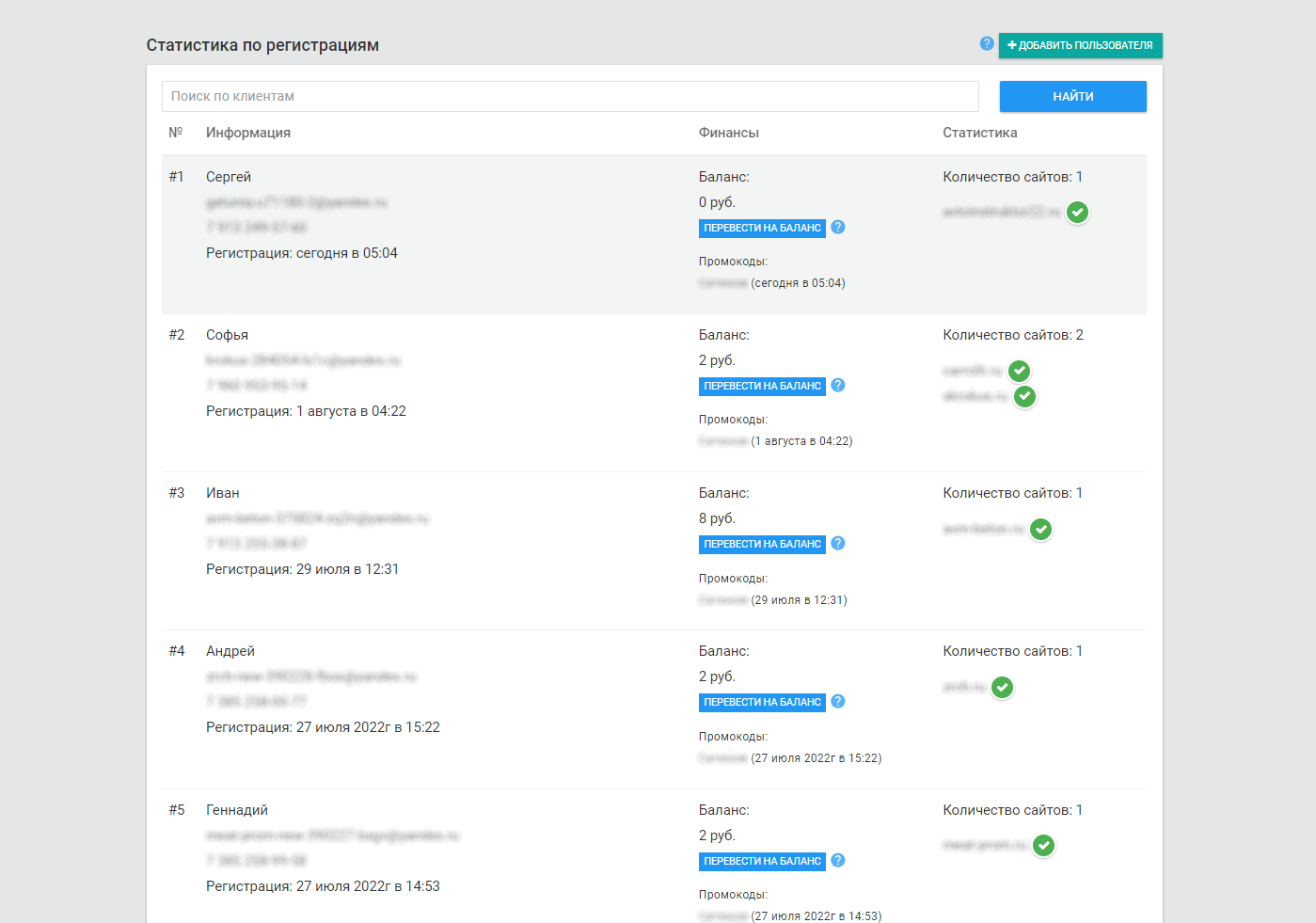Focus the Поиск по клиентам search field
This screenshot has width=1316, height=923.
click(570, 96)
